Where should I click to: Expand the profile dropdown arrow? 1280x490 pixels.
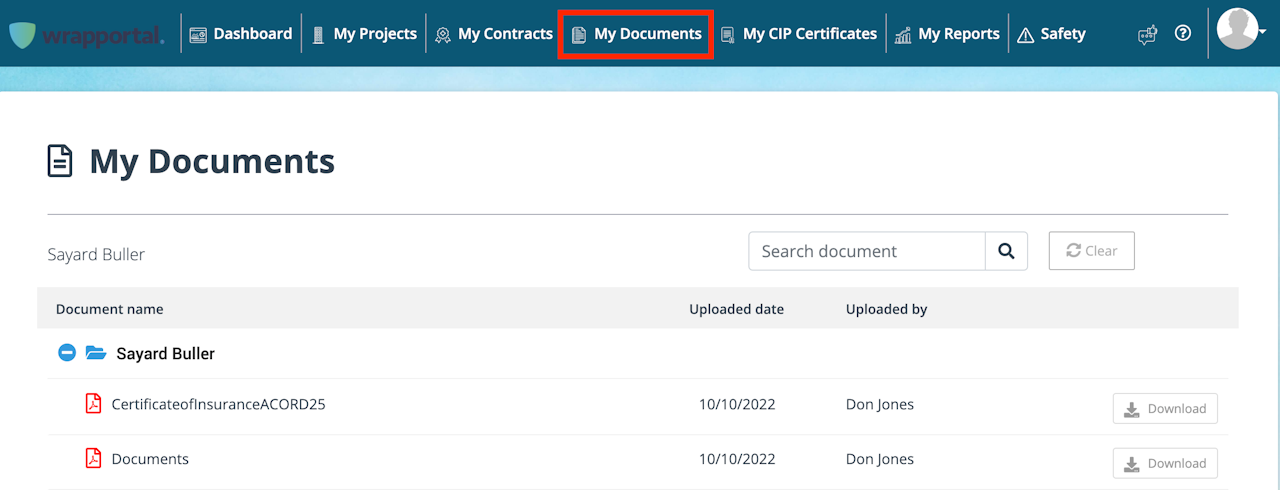[x=1263, y=32]
